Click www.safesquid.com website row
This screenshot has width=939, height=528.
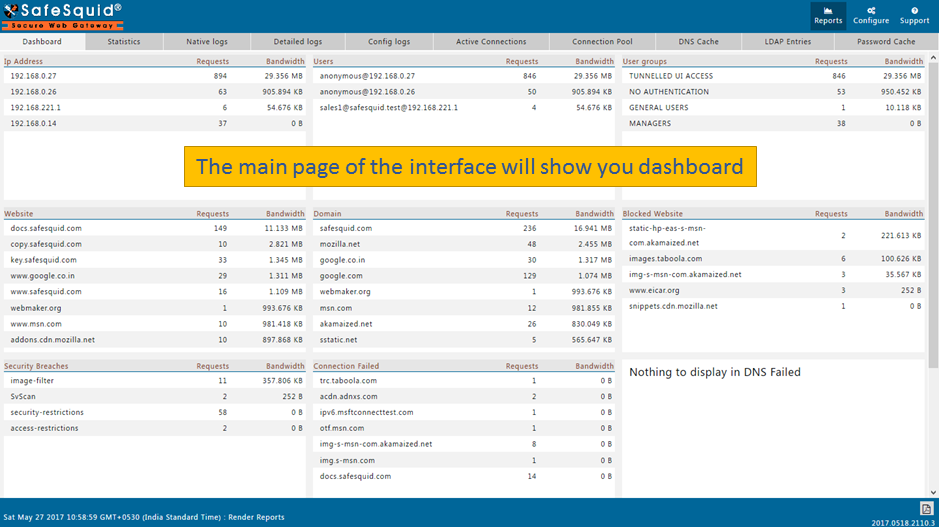pos(155,292)
